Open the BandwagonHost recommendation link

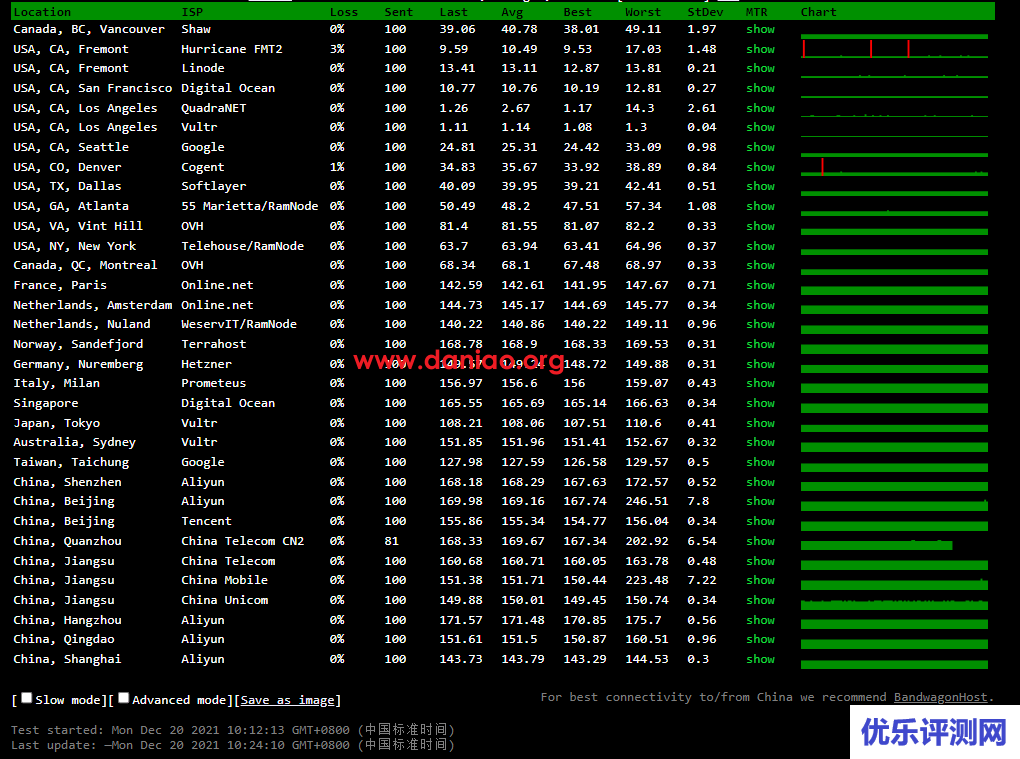[x=940, y=697]
